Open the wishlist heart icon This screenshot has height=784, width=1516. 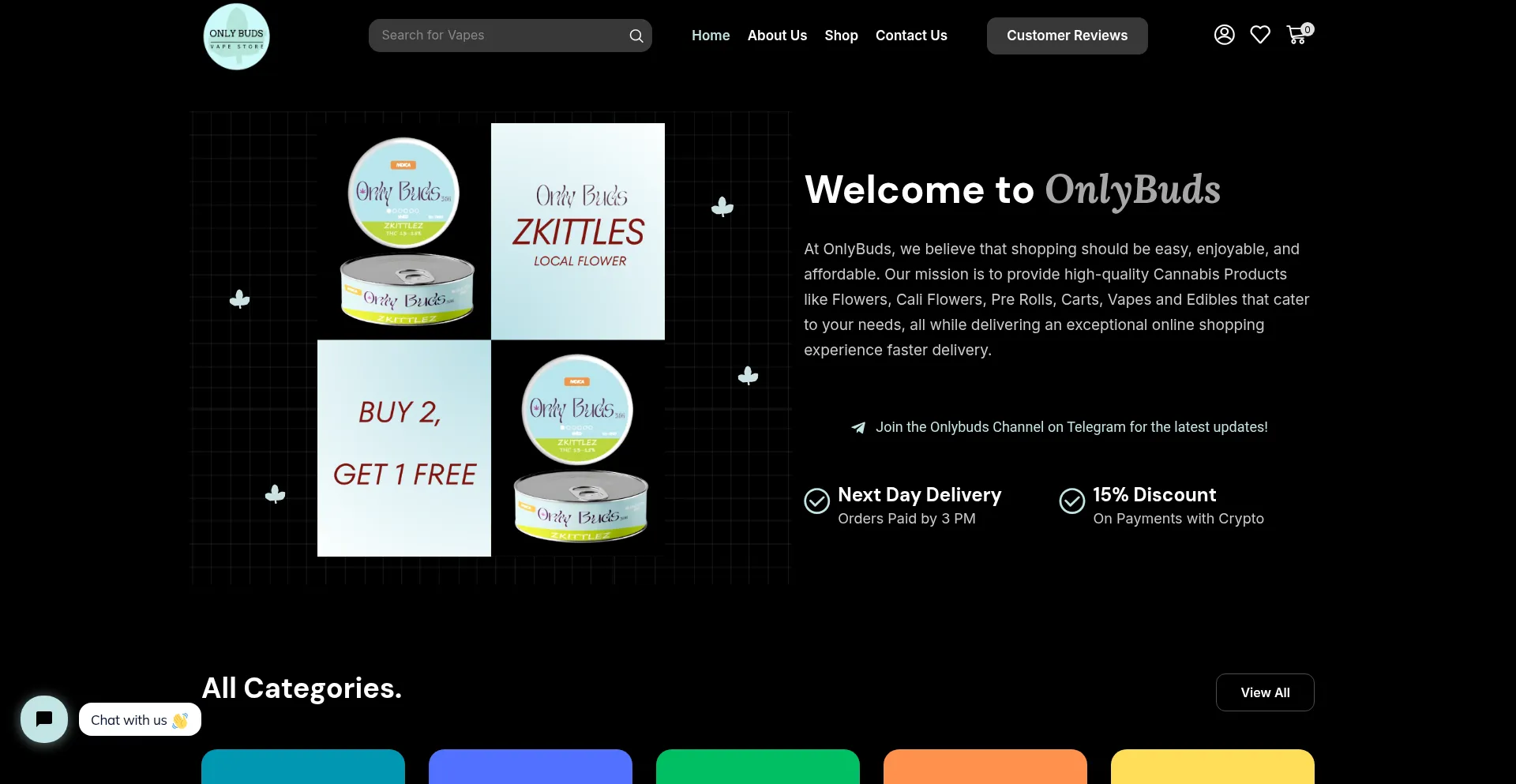pyautogui.click(x=1260, y=35)
